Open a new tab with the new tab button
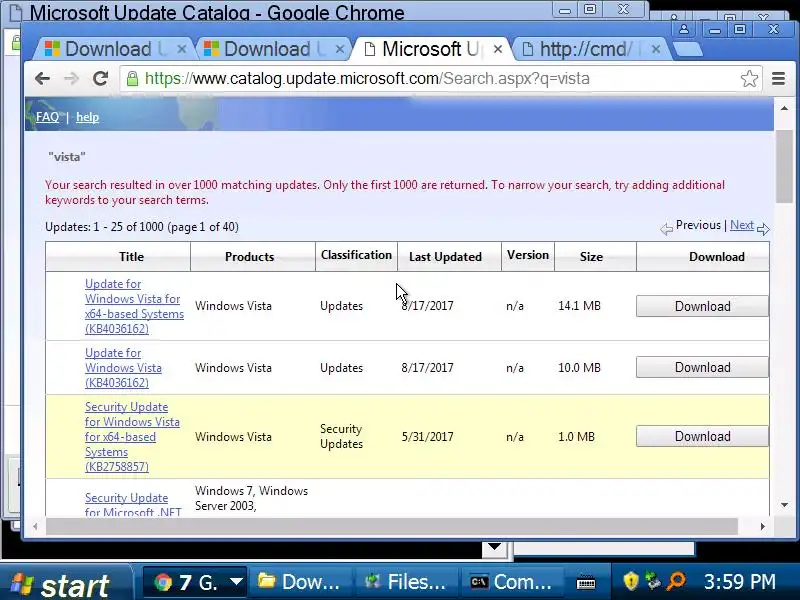800x600 pixels. 688,49
